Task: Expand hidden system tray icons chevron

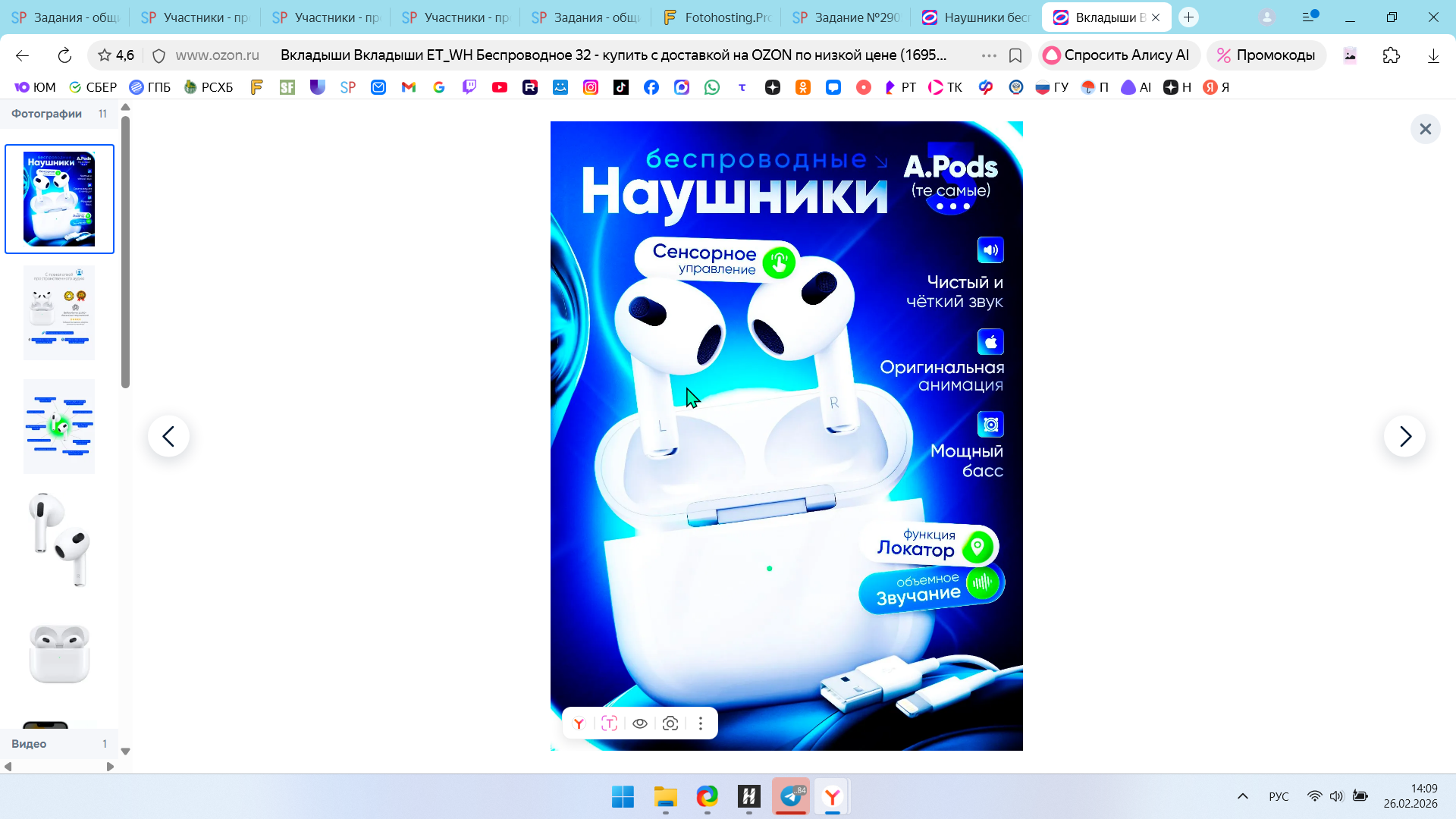Action: [1242, 796]
